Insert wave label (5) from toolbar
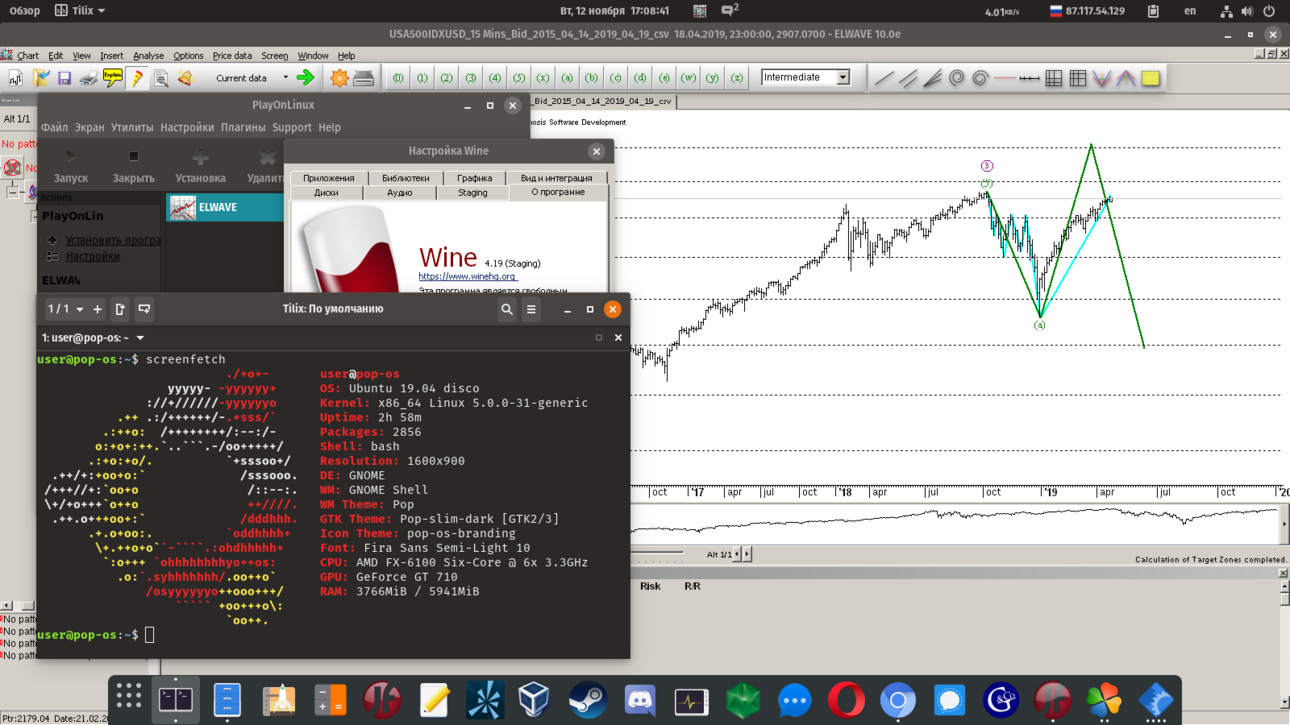This screenshot has height=725, width=1290. [519, 78]
